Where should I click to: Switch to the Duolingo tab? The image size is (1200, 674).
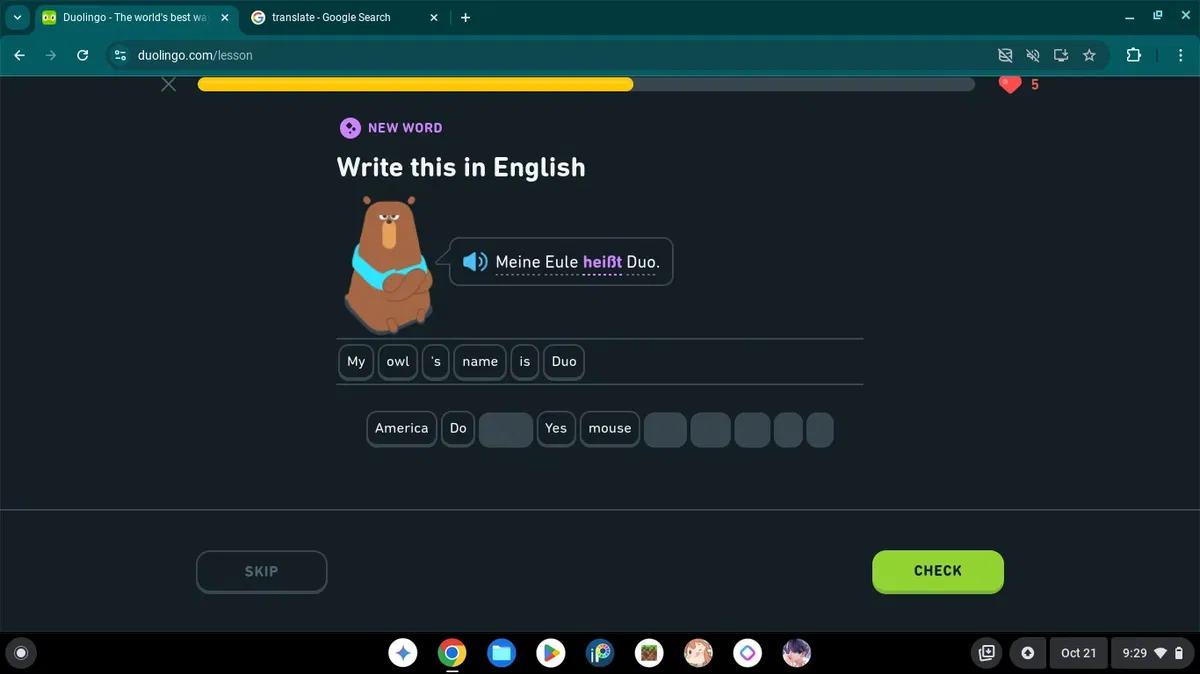[130, 17]
